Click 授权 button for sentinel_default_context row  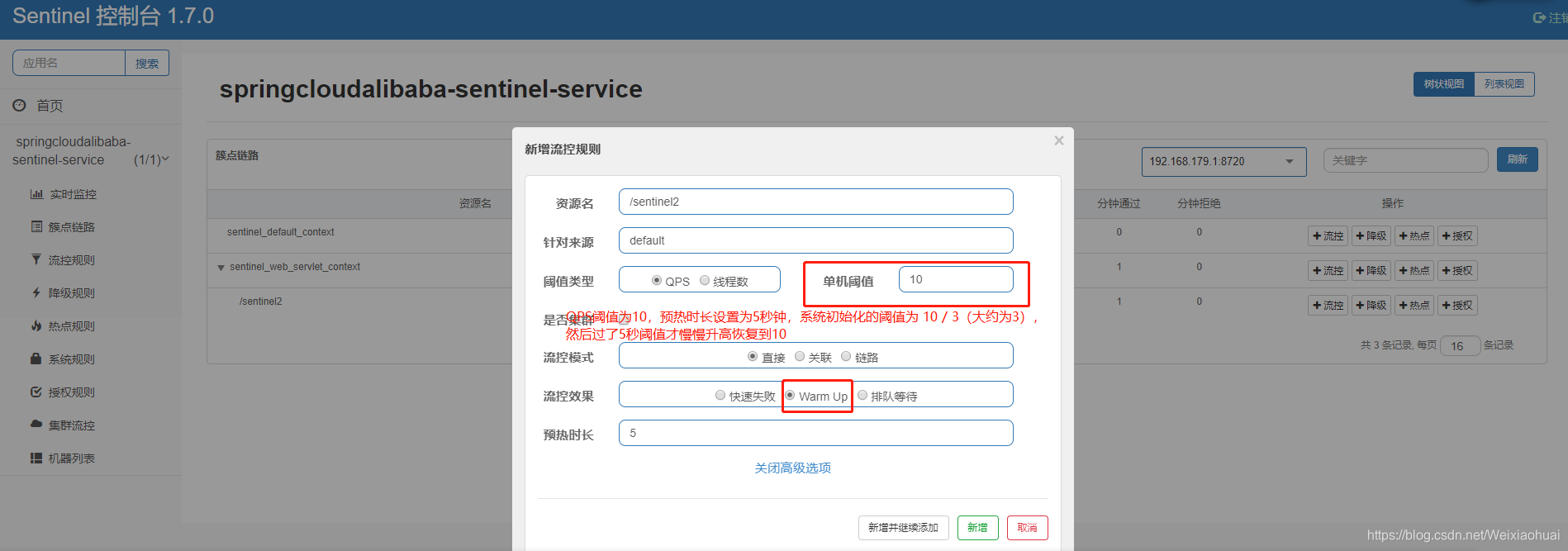1457,236
